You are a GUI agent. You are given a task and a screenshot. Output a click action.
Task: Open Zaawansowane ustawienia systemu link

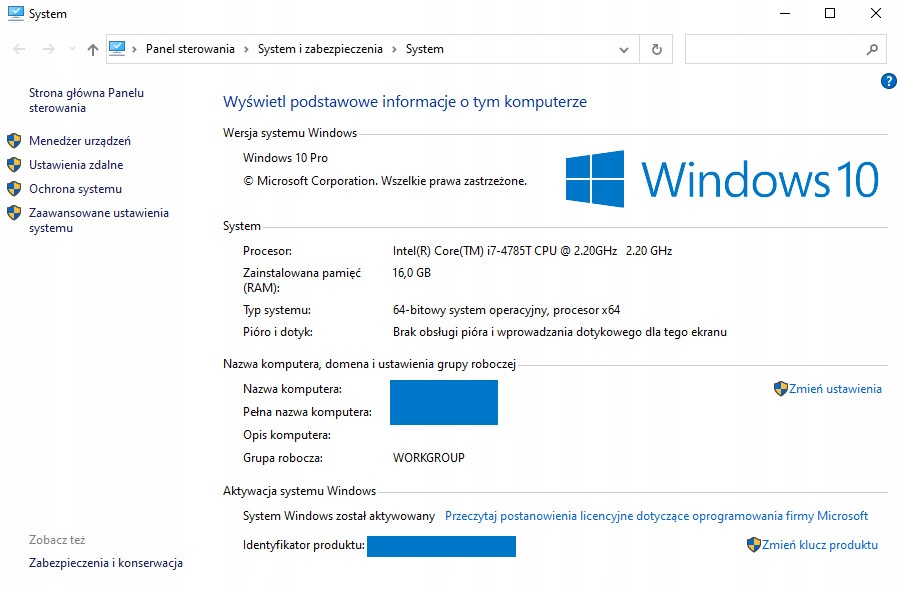99,221
